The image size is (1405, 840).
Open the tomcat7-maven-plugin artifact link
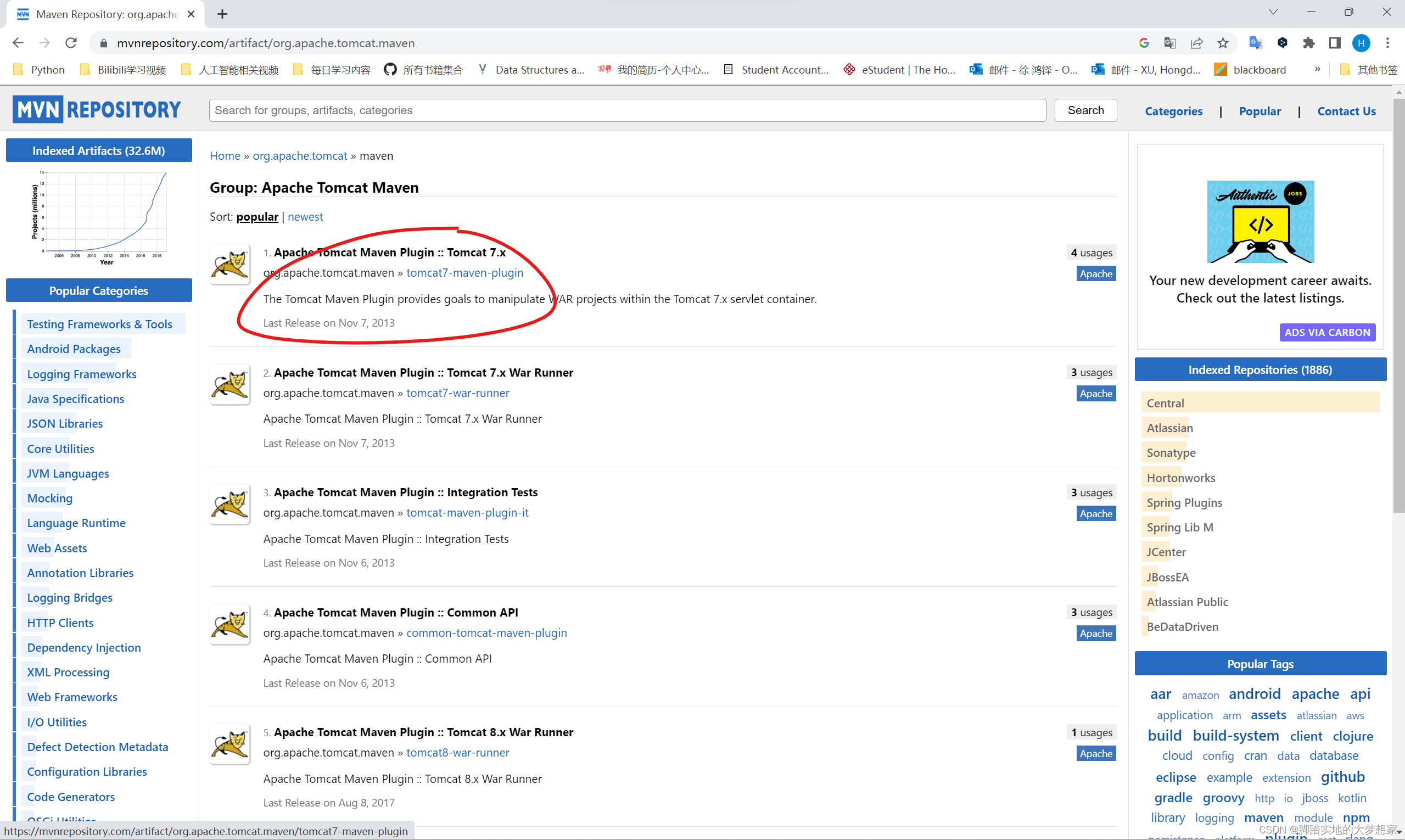(x=464, y=272)
